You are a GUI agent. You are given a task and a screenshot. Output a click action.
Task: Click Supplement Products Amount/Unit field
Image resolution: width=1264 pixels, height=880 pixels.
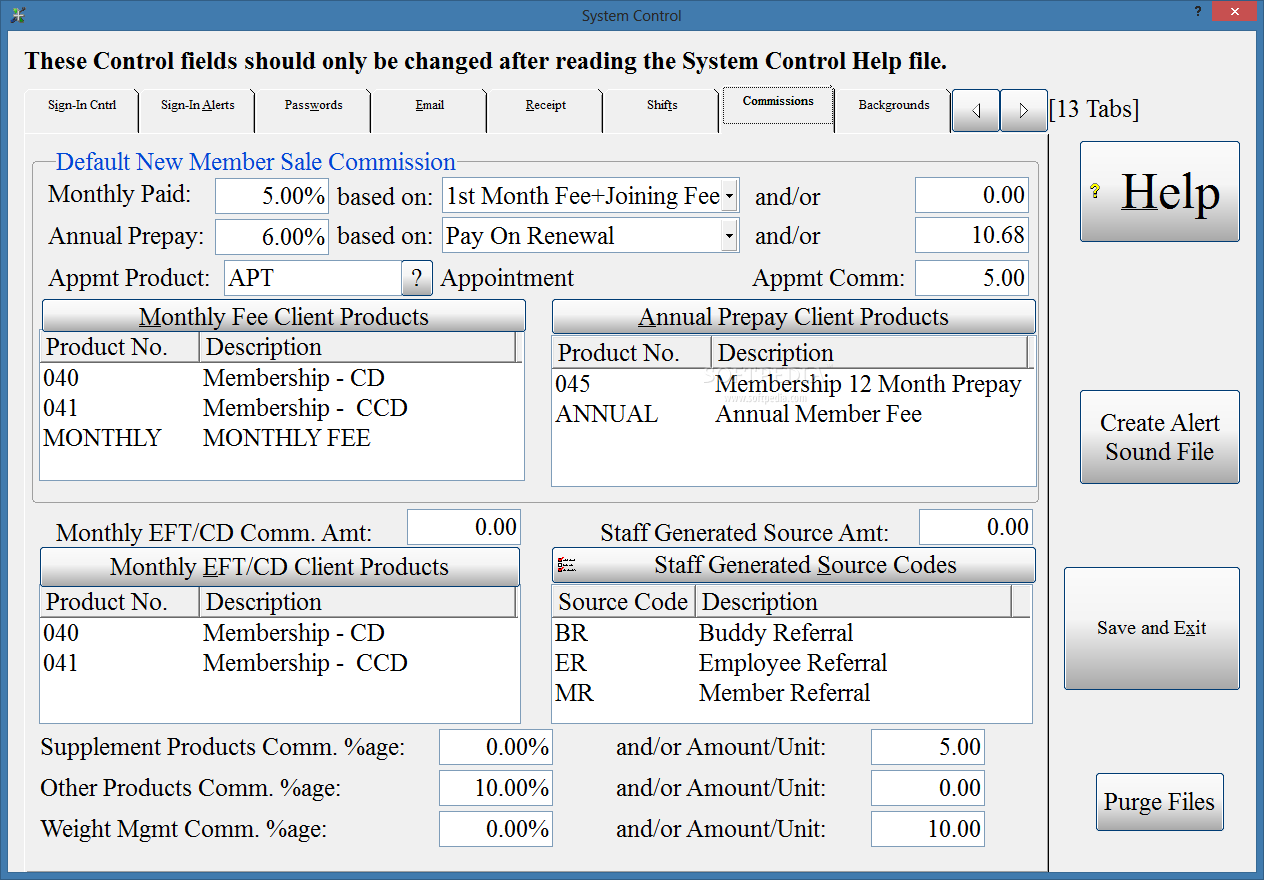click(928, 747)
